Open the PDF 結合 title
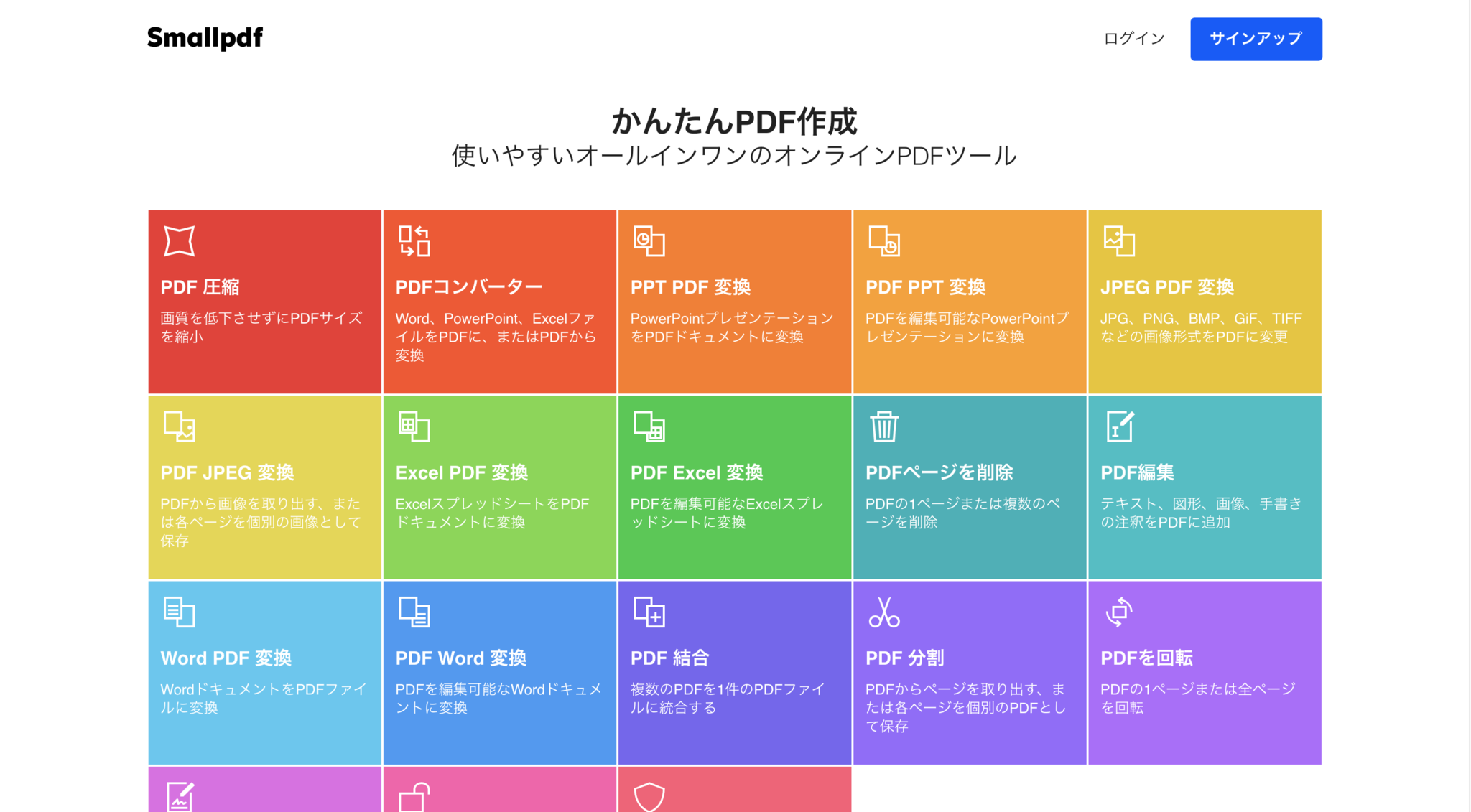Viewport: 1471px width, 812px height. pyautogui.click(x=669, y=658)
